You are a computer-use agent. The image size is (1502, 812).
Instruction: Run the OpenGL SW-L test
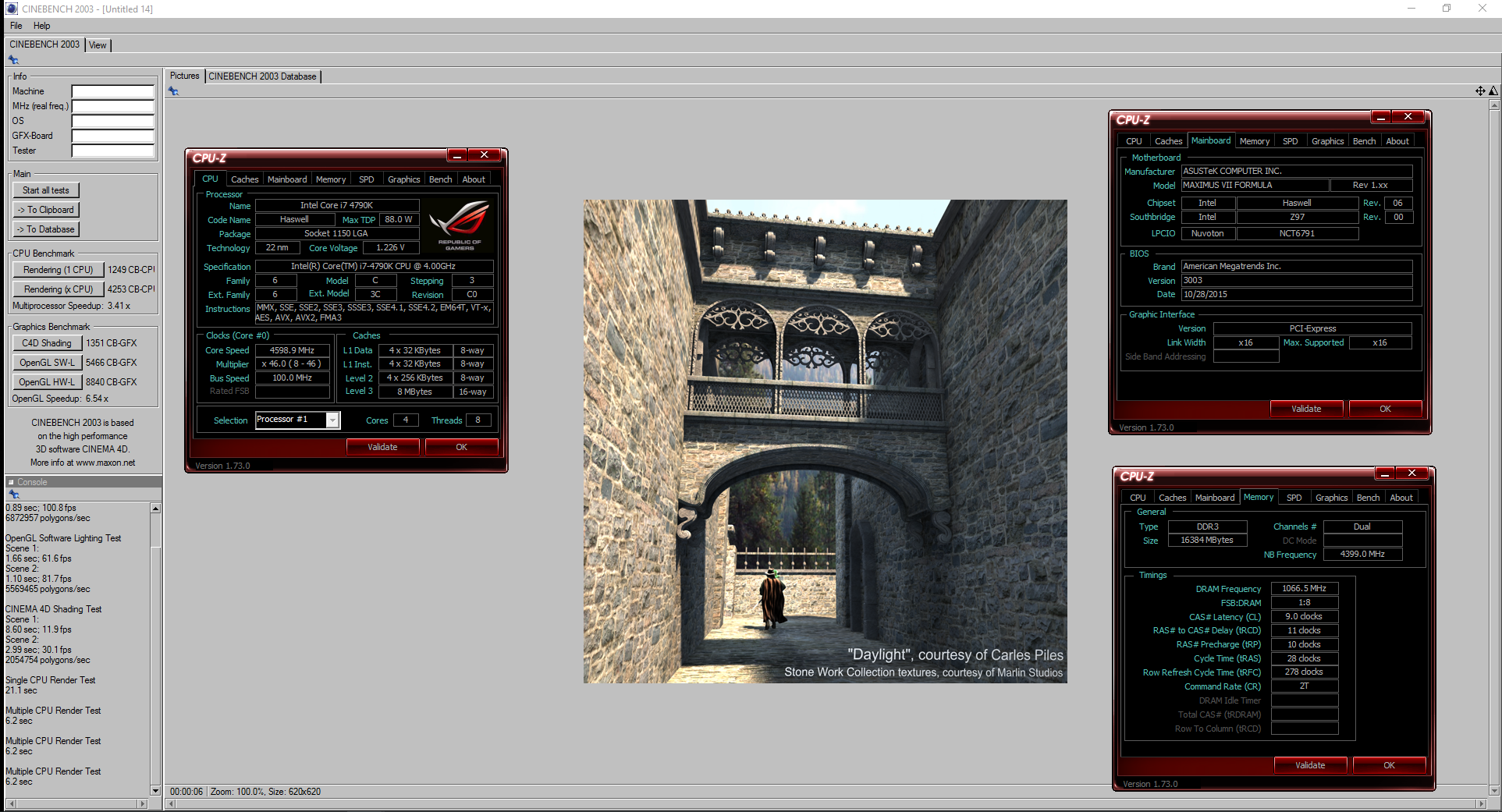pyautogui.click(x=47, y=363)
